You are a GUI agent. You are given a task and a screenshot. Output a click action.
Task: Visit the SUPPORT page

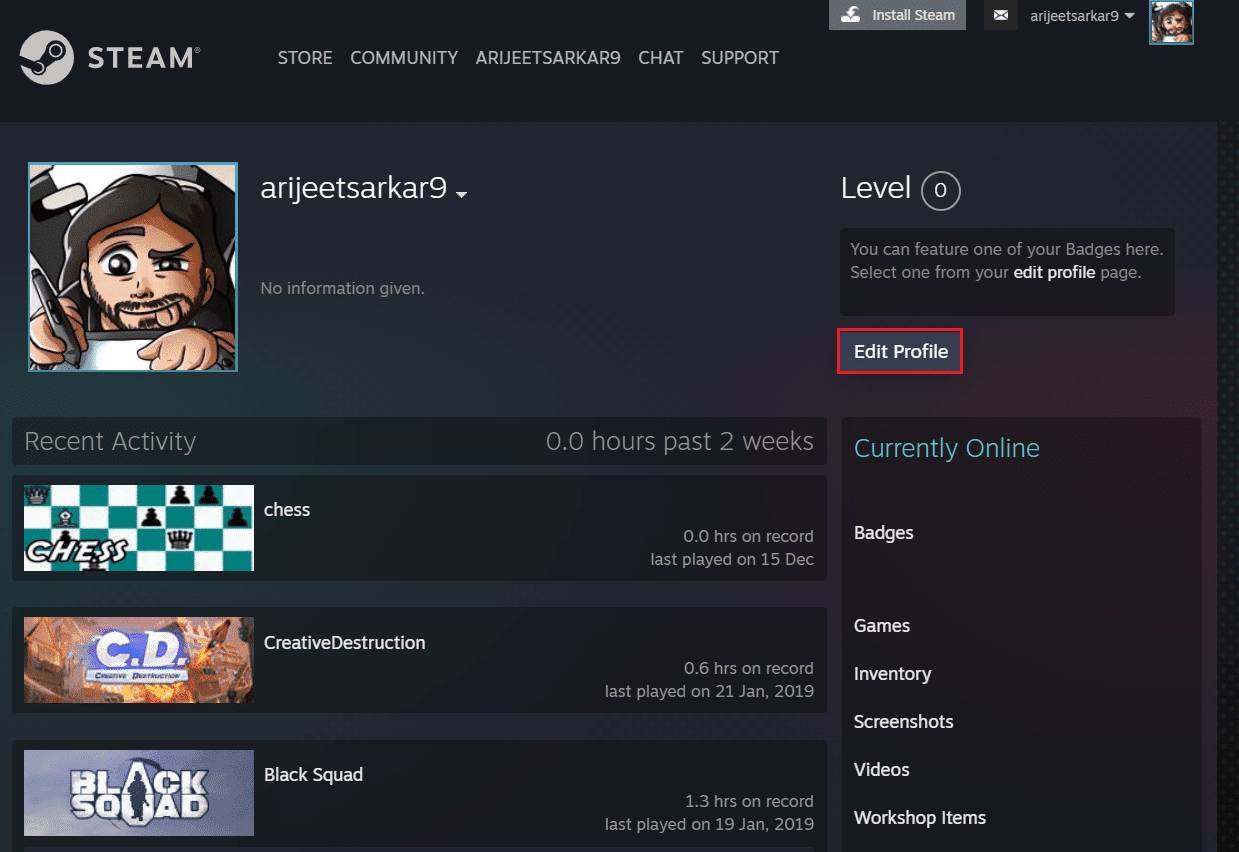click(x=739, y=58)
